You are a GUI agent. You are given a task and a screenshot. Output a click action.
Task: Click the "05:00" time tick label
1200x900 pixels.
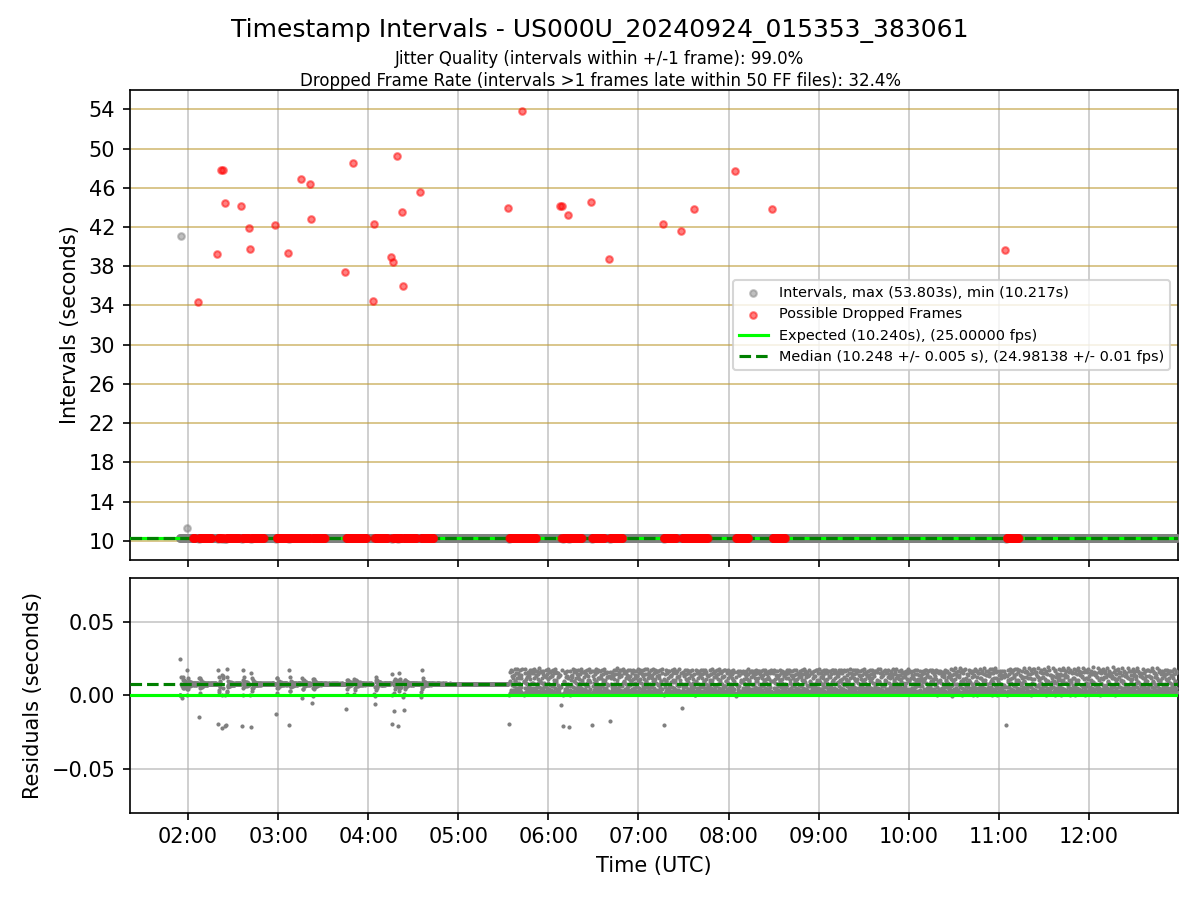[458, 835]
